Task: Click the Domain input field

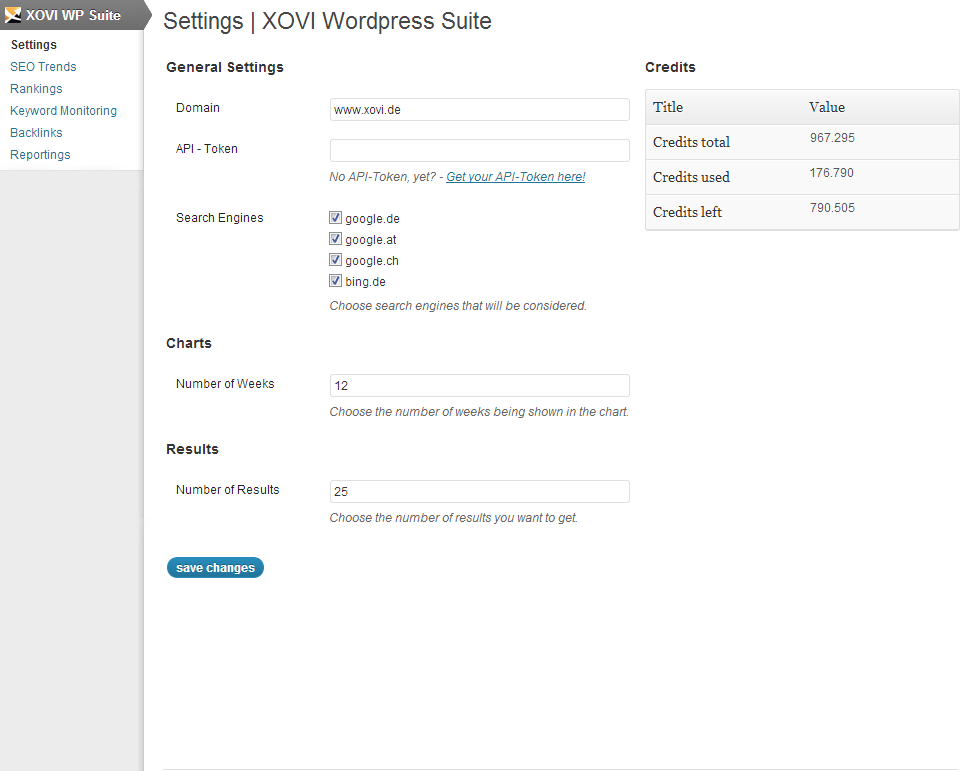Action: 480,109
